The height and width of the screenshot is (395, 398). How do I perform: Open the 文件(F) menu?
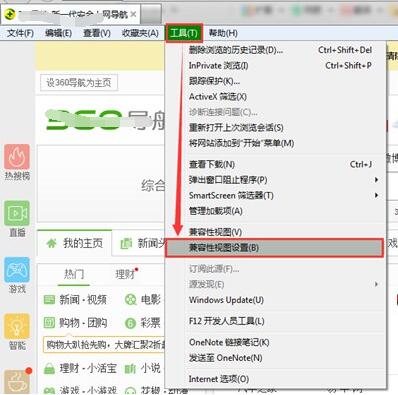pyautogui.click(x=20, y=33)
